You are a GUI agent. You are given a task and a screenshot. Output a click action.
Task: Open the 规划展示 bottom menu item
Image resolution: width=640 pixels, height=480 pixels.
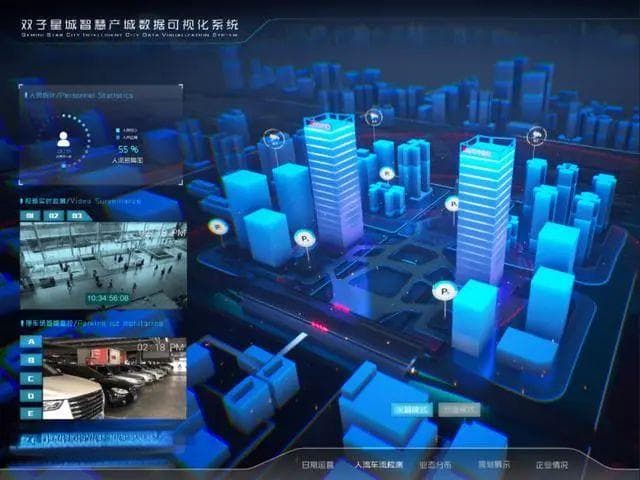click(494, 464)
